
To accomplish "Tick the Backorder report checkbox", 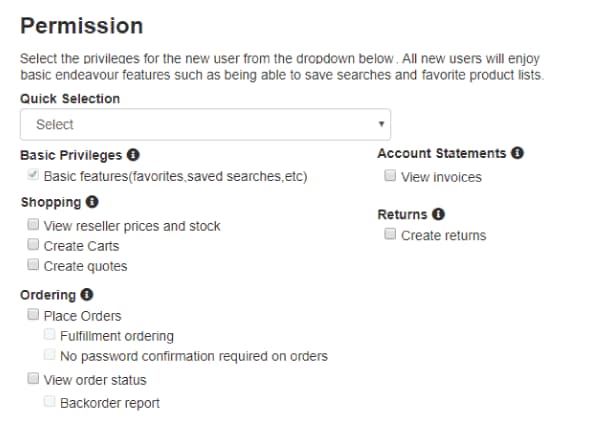I will [x=50, y=402].
